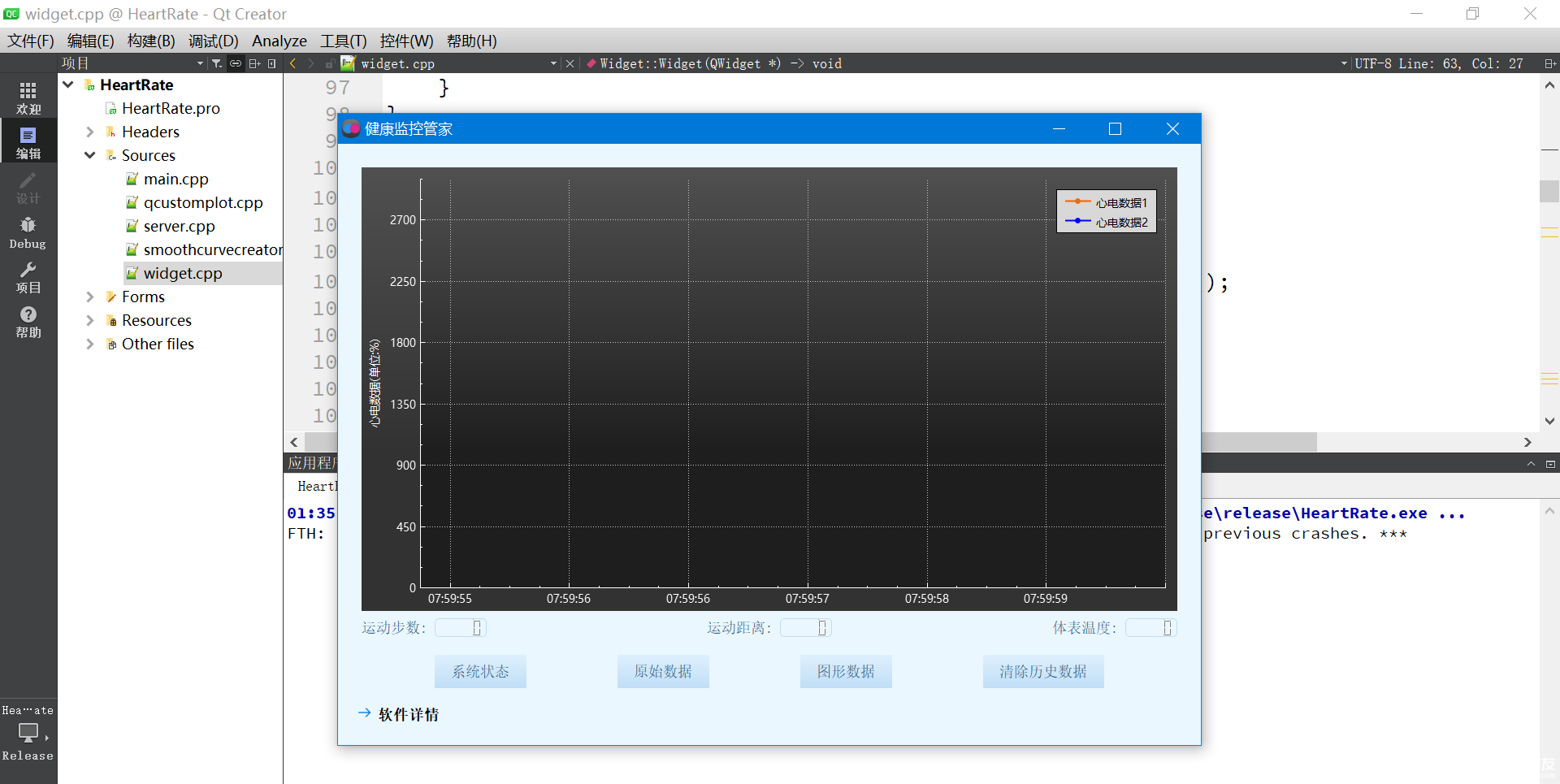Toggle 心电数据2 legend entry
Viewport: 1560px width, 784px height.
pyautogui.click(x=1107, y=222)
